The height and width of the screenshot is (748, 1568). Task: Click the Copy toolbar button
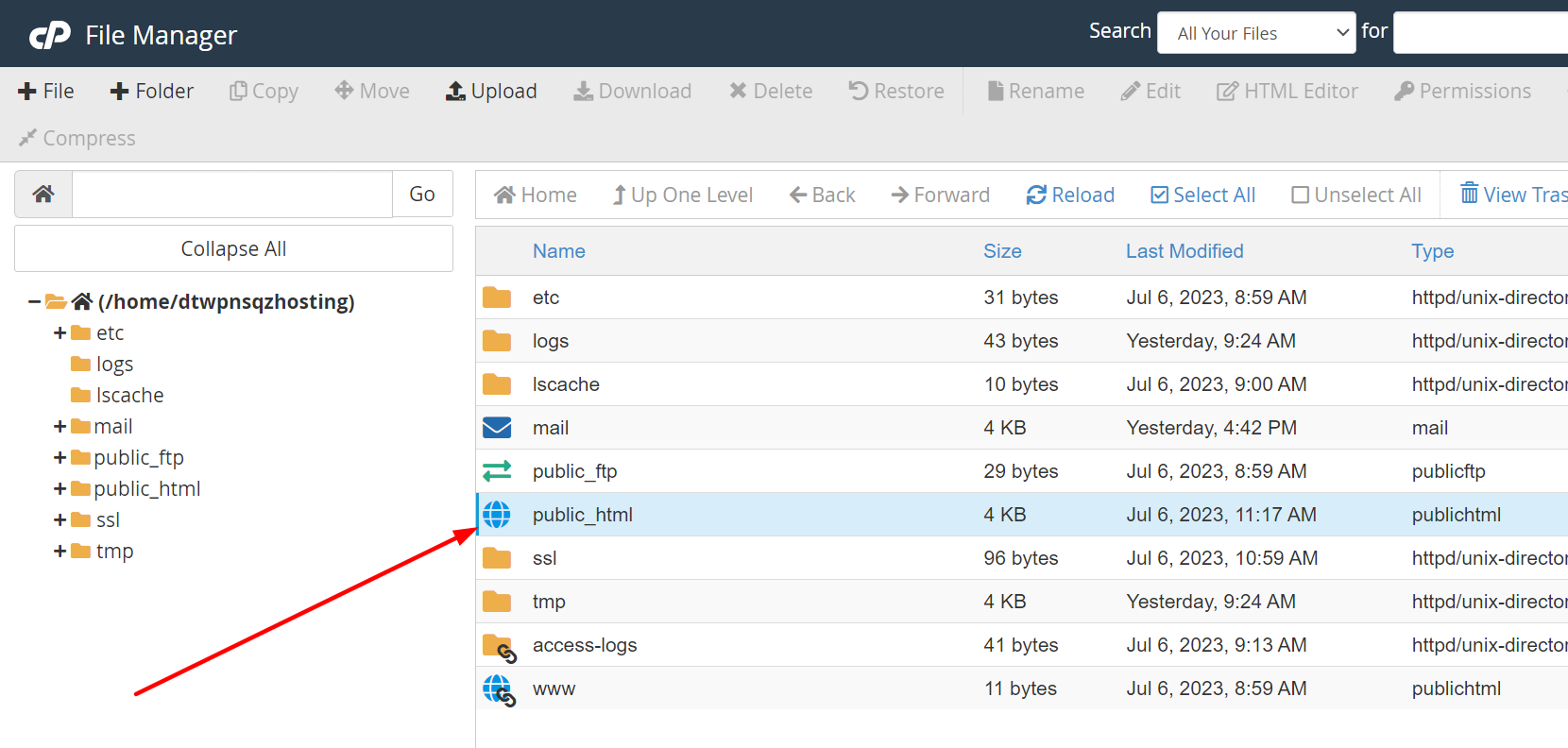pos(264,91)
